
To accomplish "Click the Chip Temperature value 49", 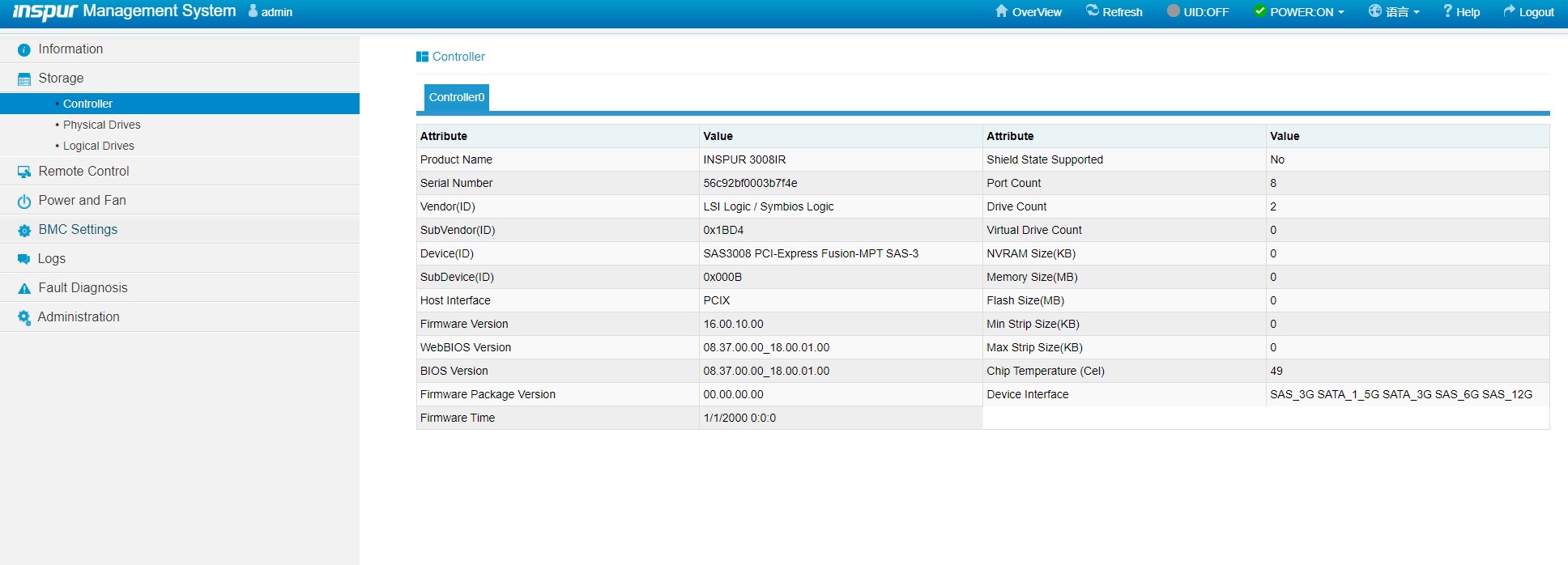I will pos(1276,371).
